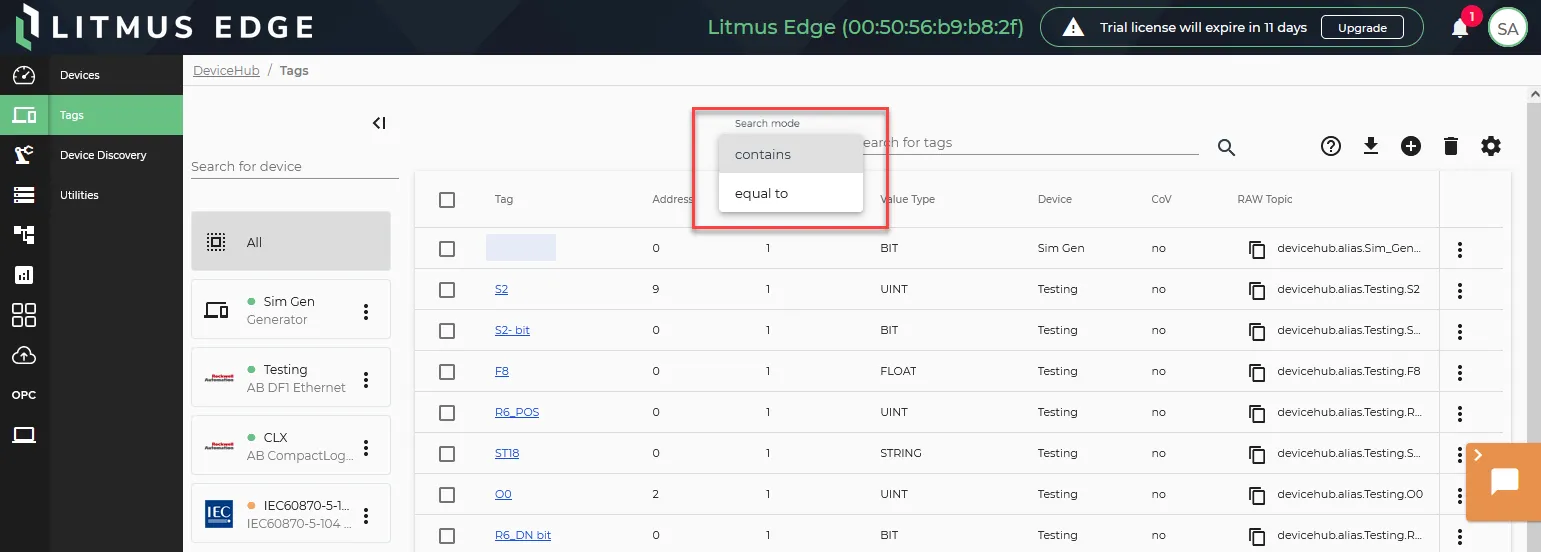Select the CLX AB CompactLogix device card
Screen dimensions: 1541x552
pyautogui.click(x=291, y=445)
